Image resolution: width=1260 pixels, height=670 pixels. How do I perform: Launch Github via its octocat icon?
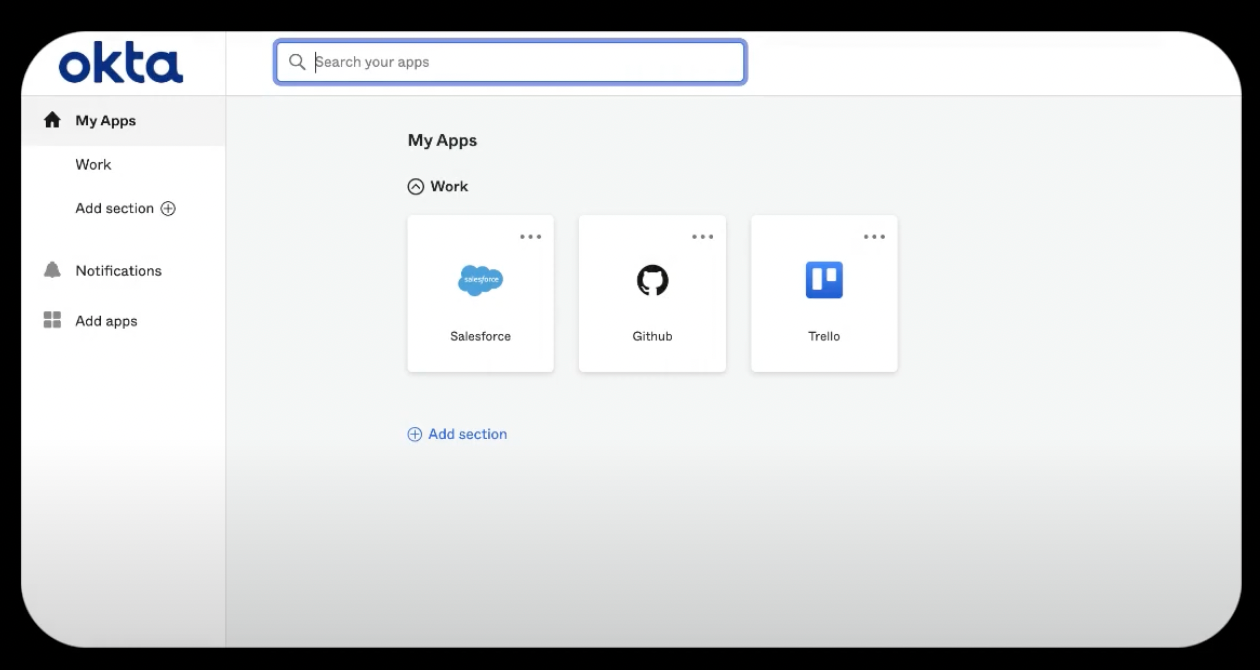click(x=652, y=280)
